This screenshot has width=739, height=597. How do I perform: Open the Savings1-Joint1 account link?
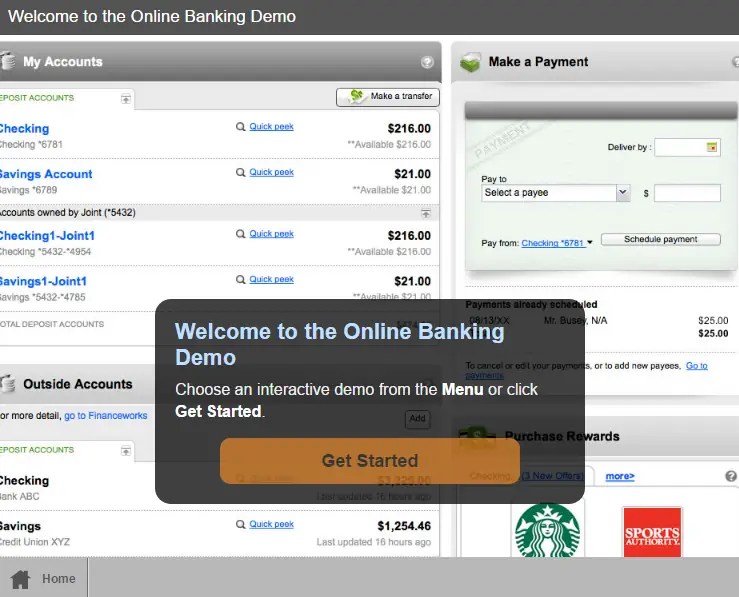(43, 281)
